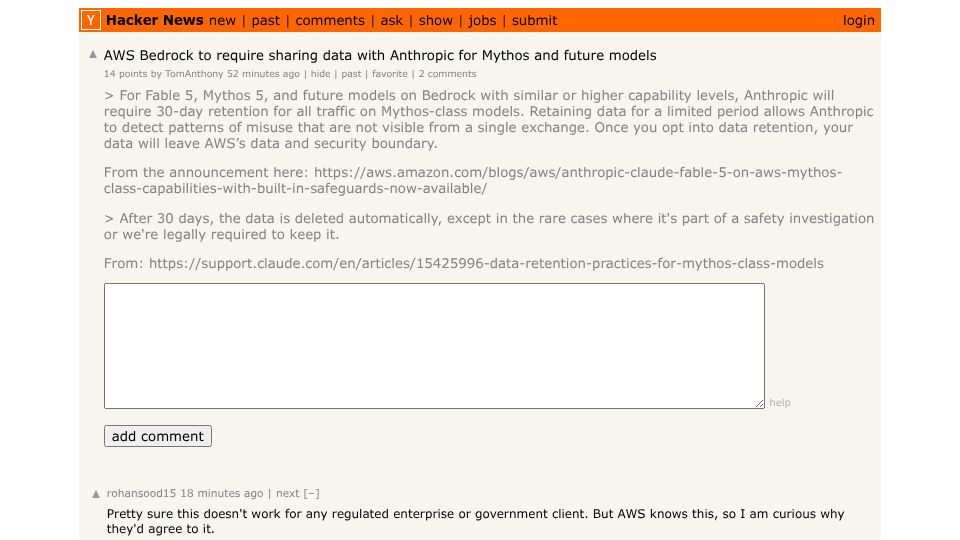
Task: Click the 52 minutes ago timestamp
Action: click(x=263, y=73)
